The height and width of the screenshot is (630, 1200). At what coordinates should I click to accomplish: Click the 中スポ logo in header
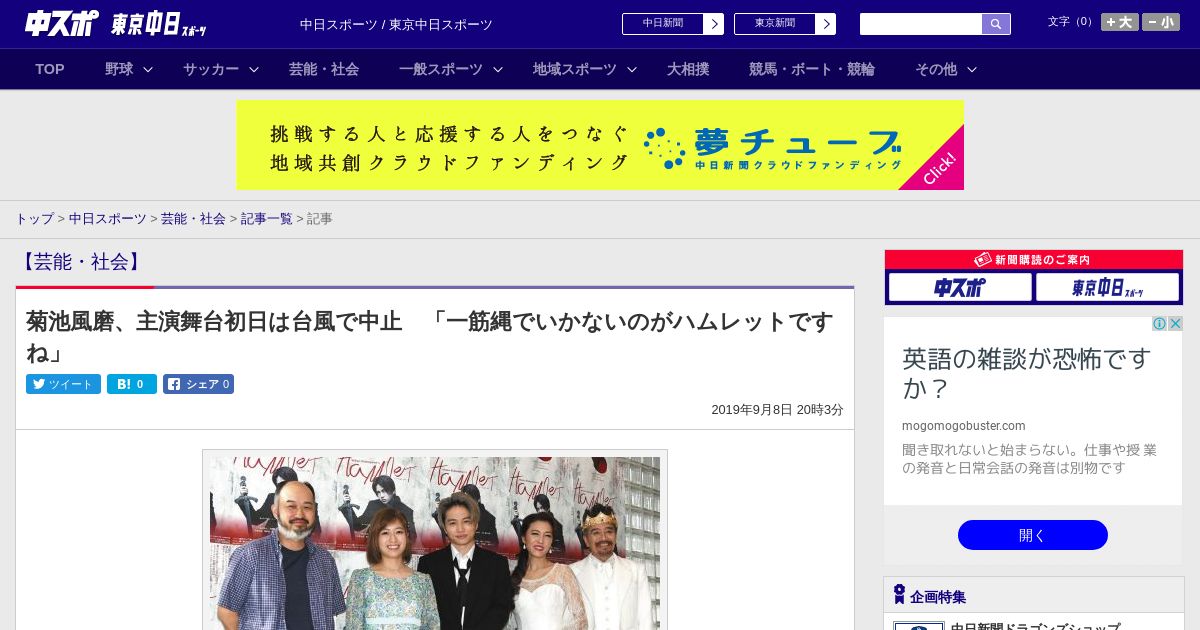61,24
